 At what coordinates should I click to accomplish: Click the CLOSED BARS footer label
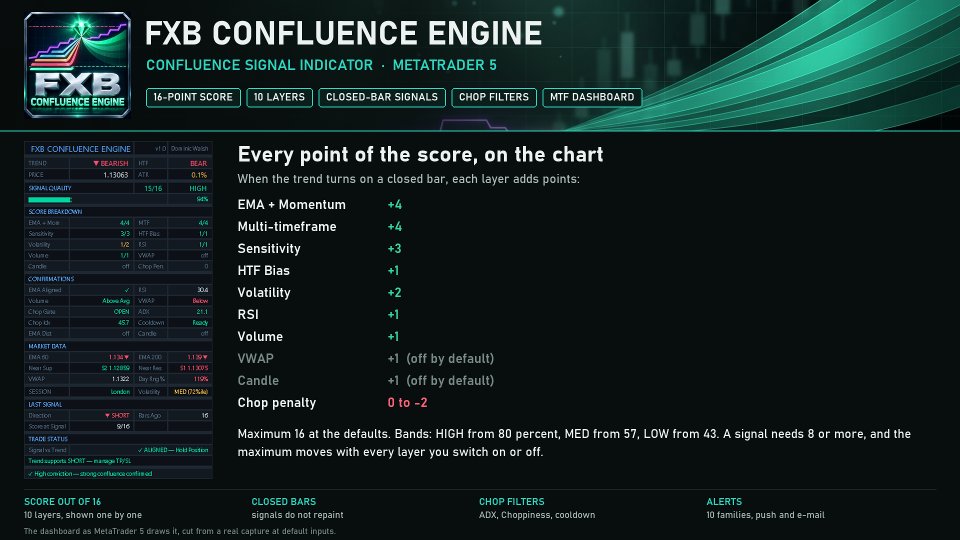point(283,502)
